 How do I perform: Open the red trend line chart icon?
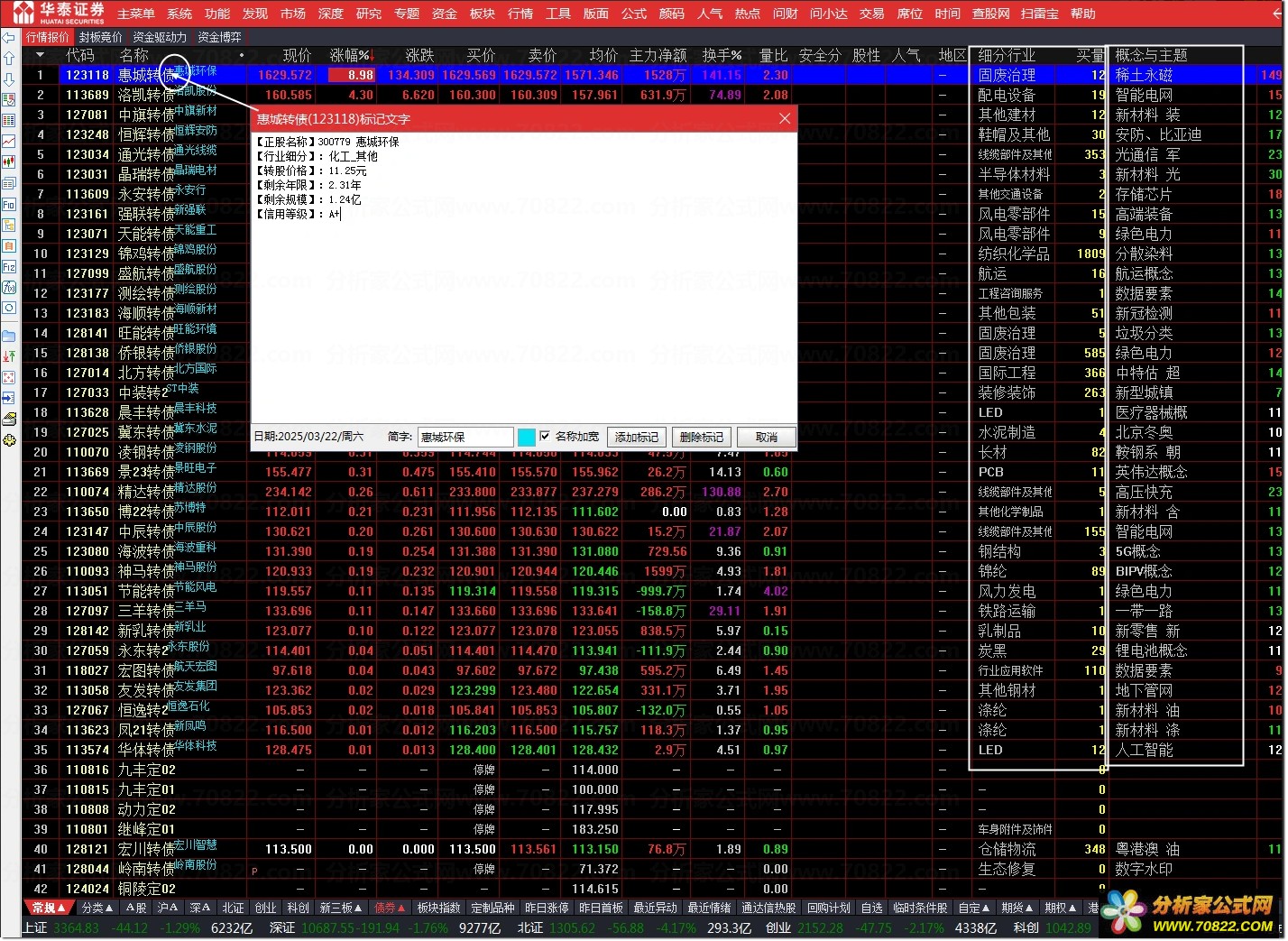point(9,141)
